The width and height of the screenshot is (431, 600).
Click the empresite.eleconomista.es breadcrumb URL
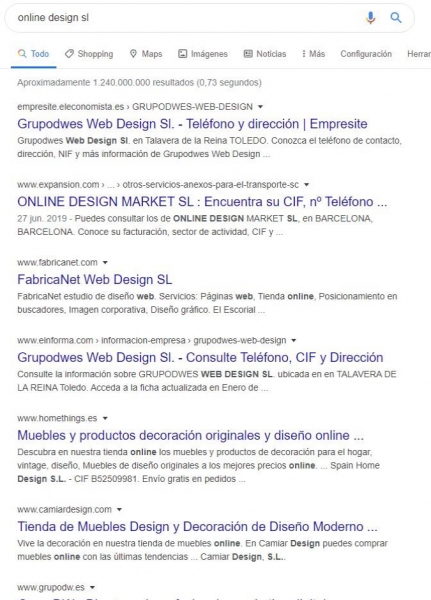[x=135, y=107]
